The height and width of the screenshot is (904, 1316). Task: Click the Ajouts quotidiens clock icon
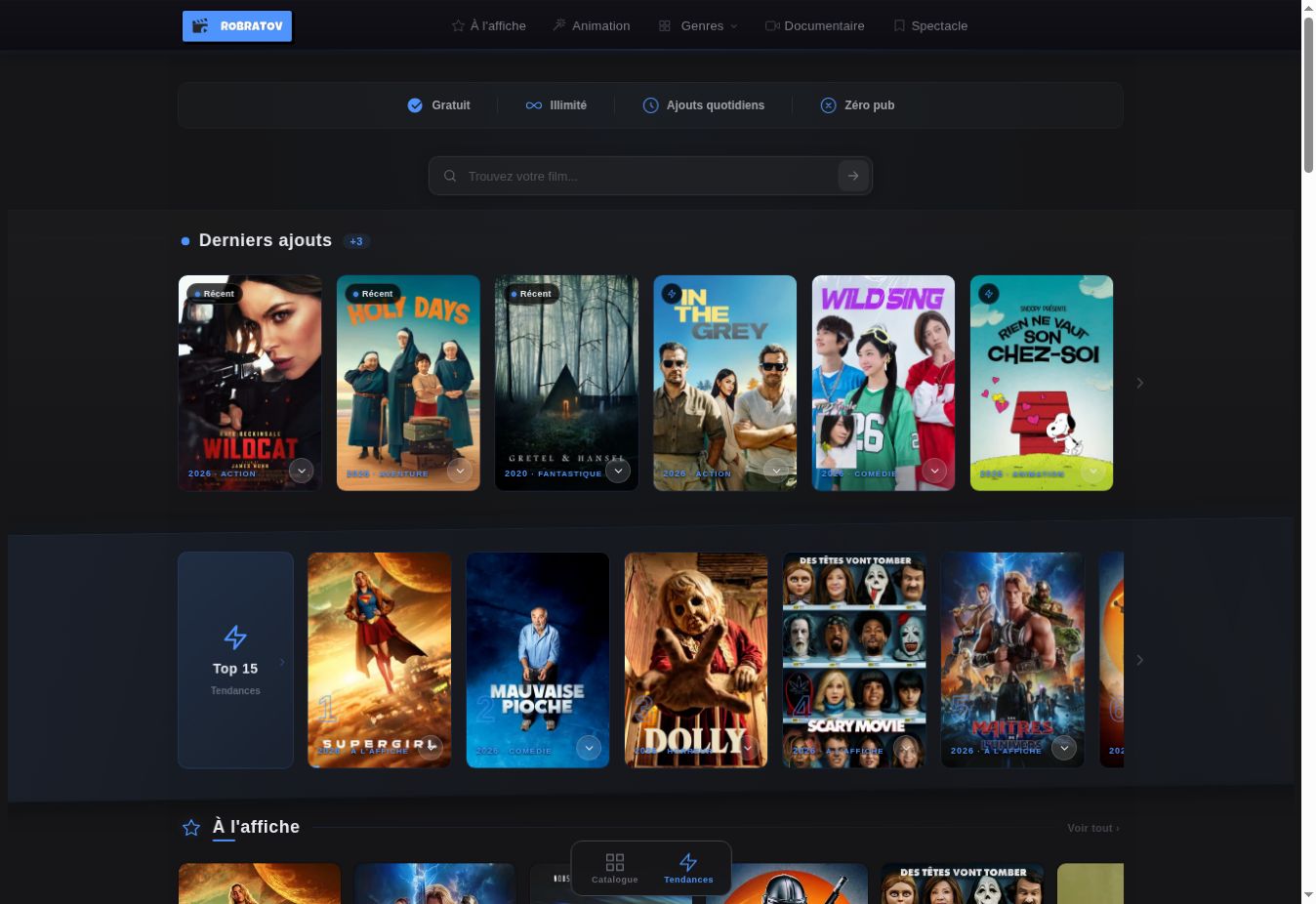(650, 105)
